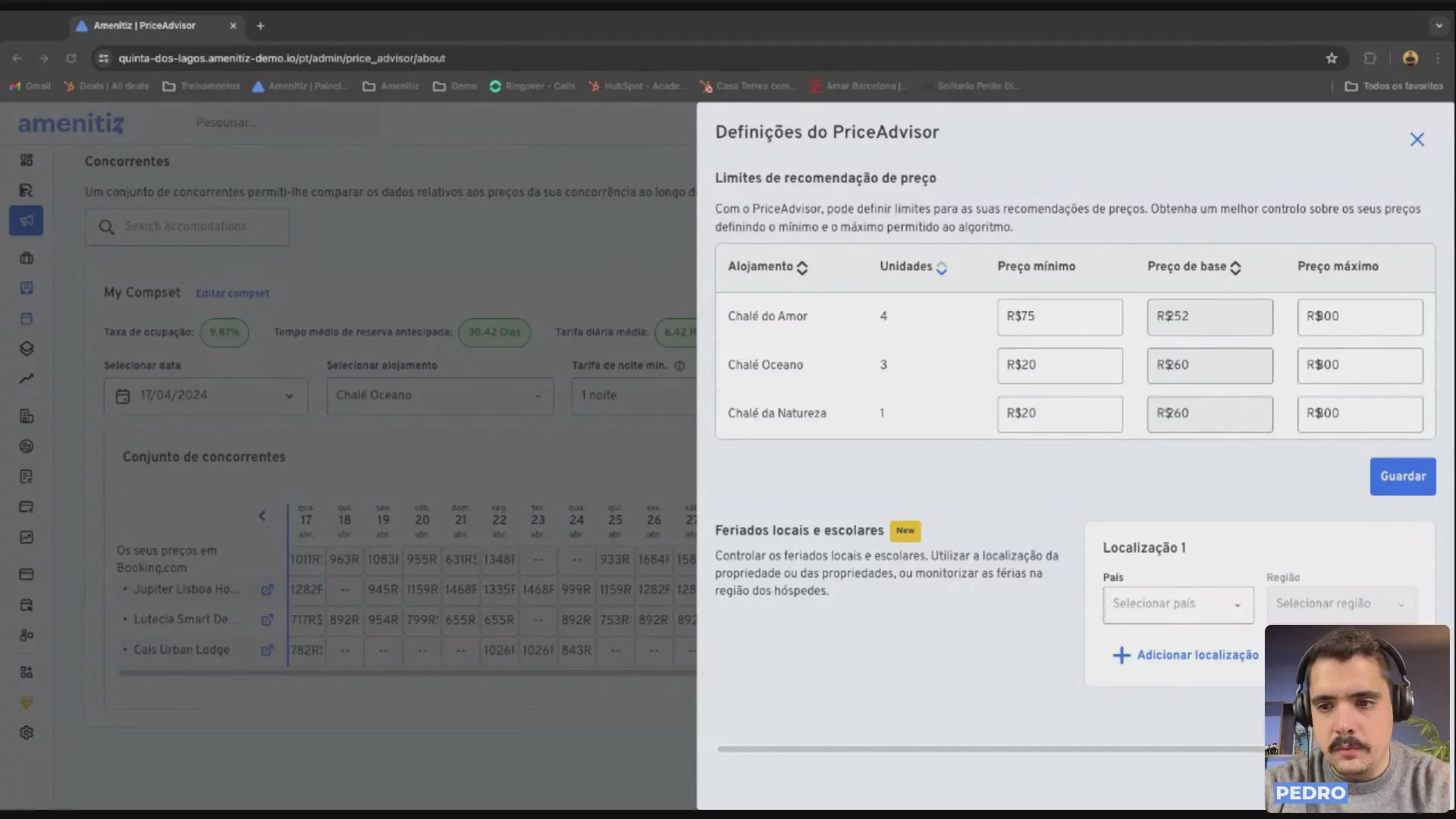Open external link for Jupiter Lisboa Hotel

tap(267, 589)
